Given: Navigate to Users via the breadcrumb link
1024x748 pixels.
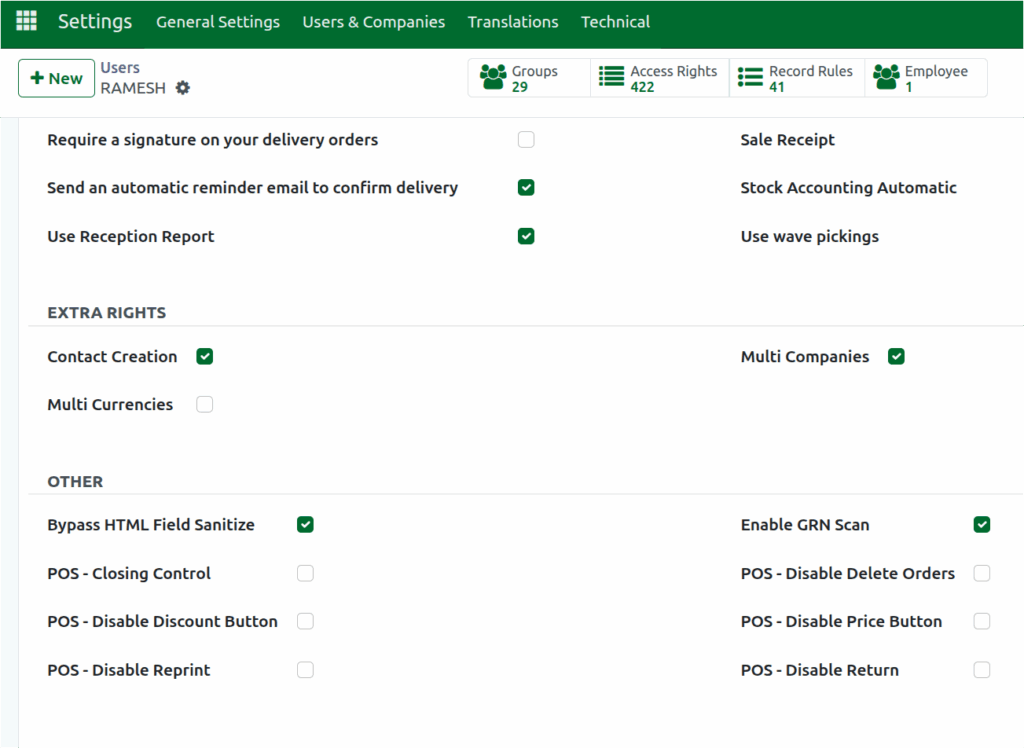Looking at the screenshot, I should (120, 67).
